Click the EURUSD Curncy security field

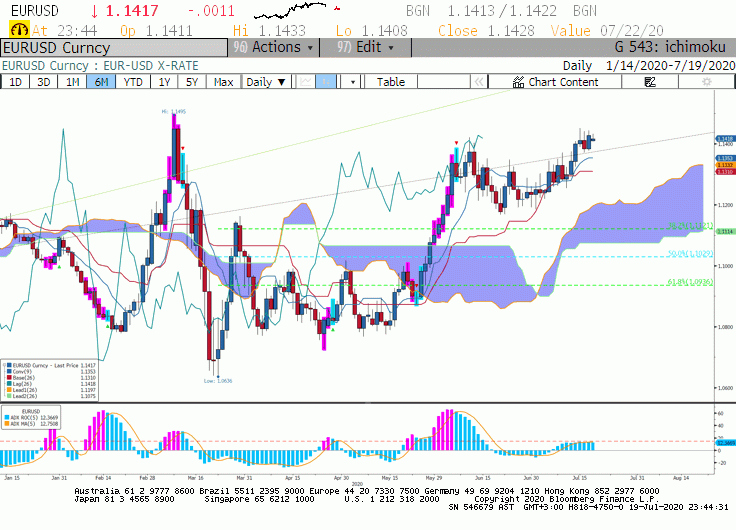(114, 48)
